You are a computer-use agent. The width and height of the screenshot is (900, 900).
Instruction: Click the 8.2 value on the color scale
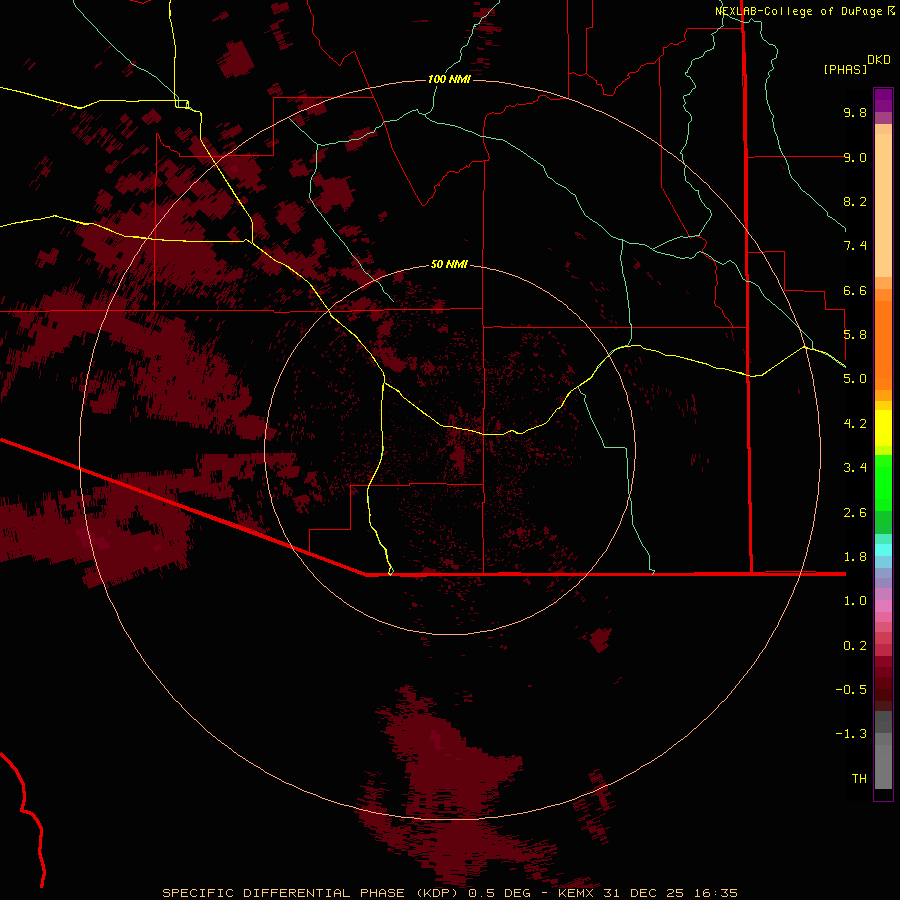tap(855, 201)
